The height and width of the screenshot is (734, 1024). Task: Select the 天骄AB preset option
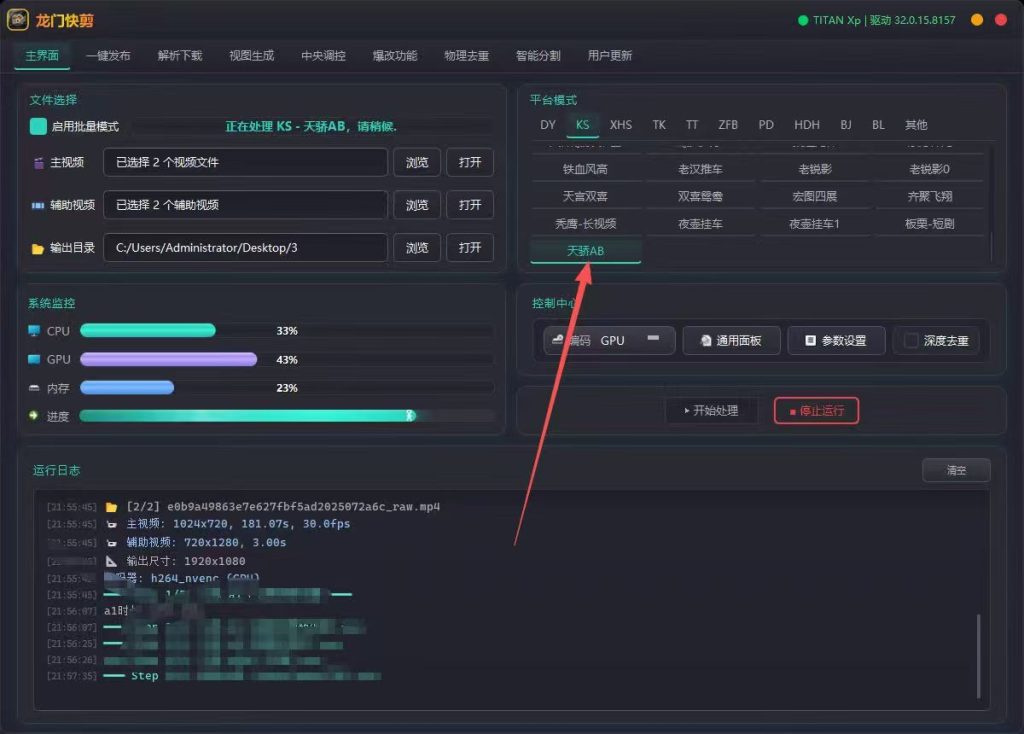[585, 251]
